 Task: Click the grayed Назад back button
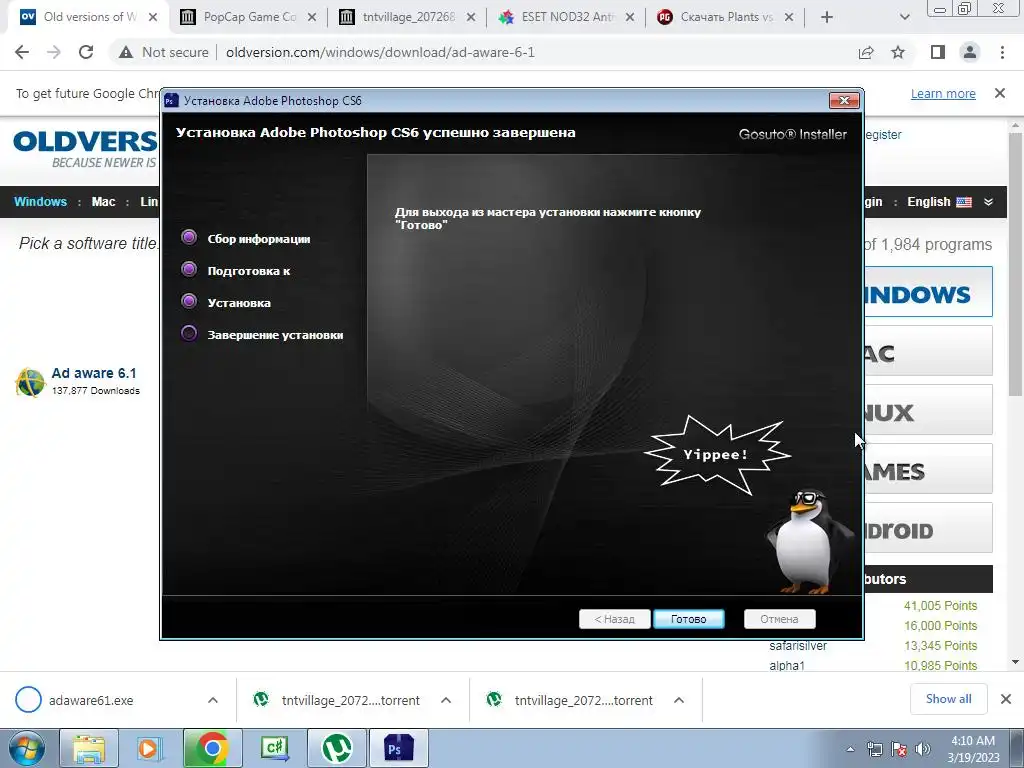pos(615,618)
